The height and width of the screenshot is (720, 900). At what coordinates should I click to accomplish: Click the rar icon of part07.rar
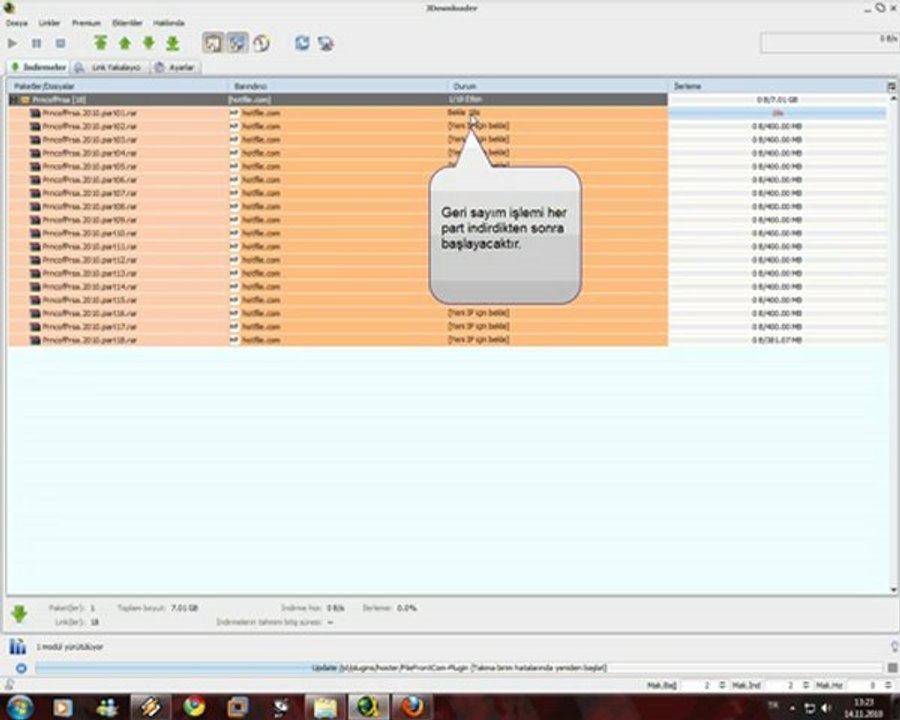click(35, 193)
